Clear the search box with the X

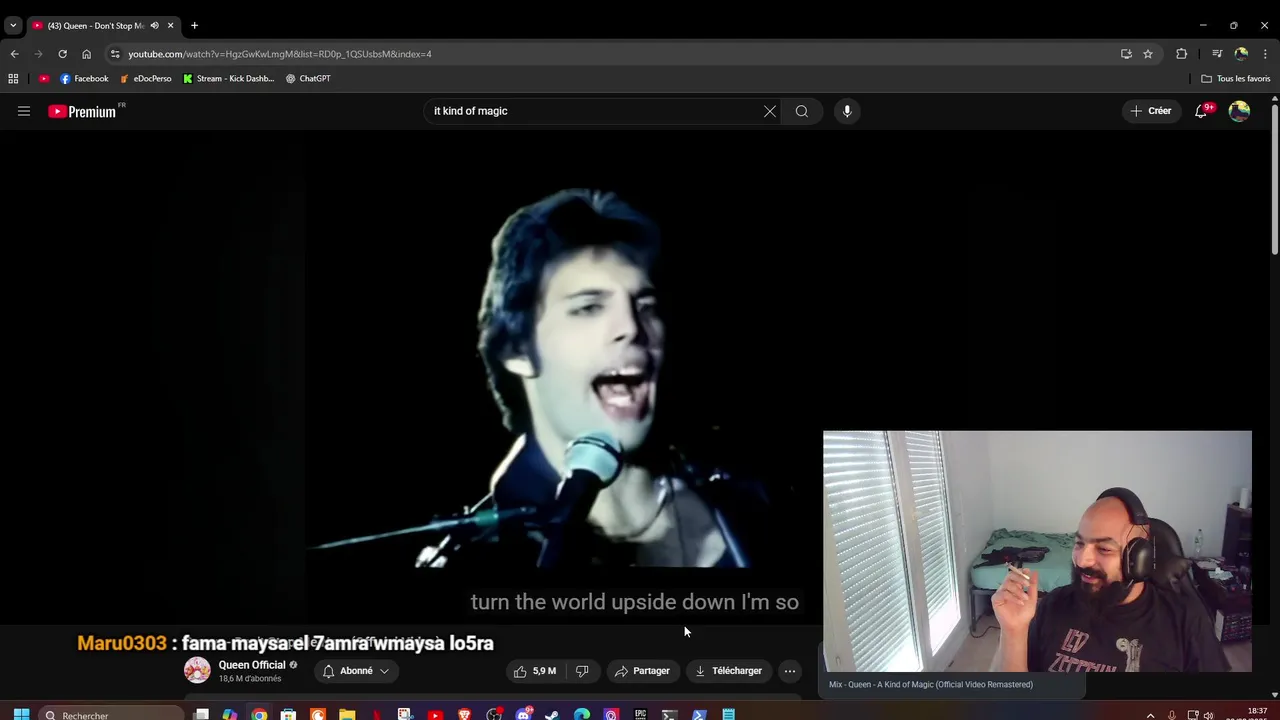[x=770, y=111]
